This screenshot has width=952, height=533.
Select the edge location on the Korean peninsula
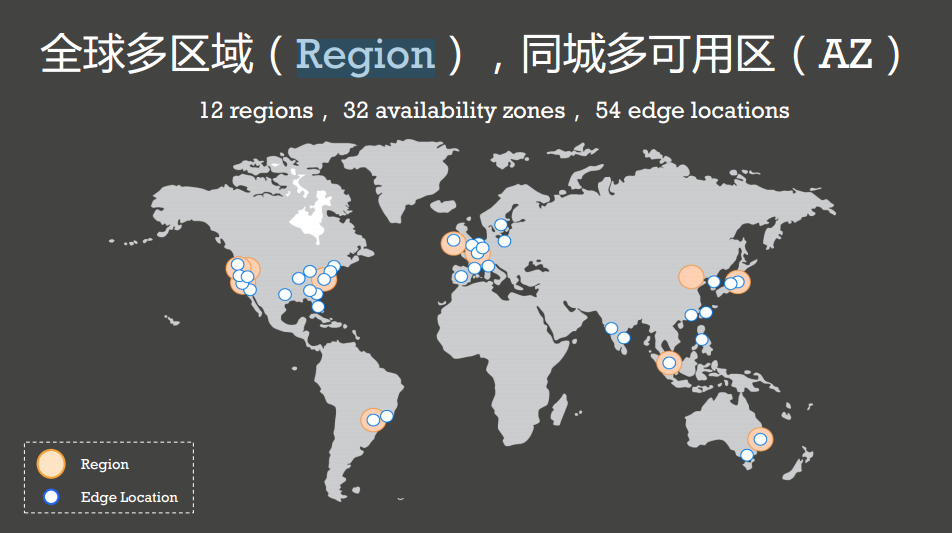714,282
